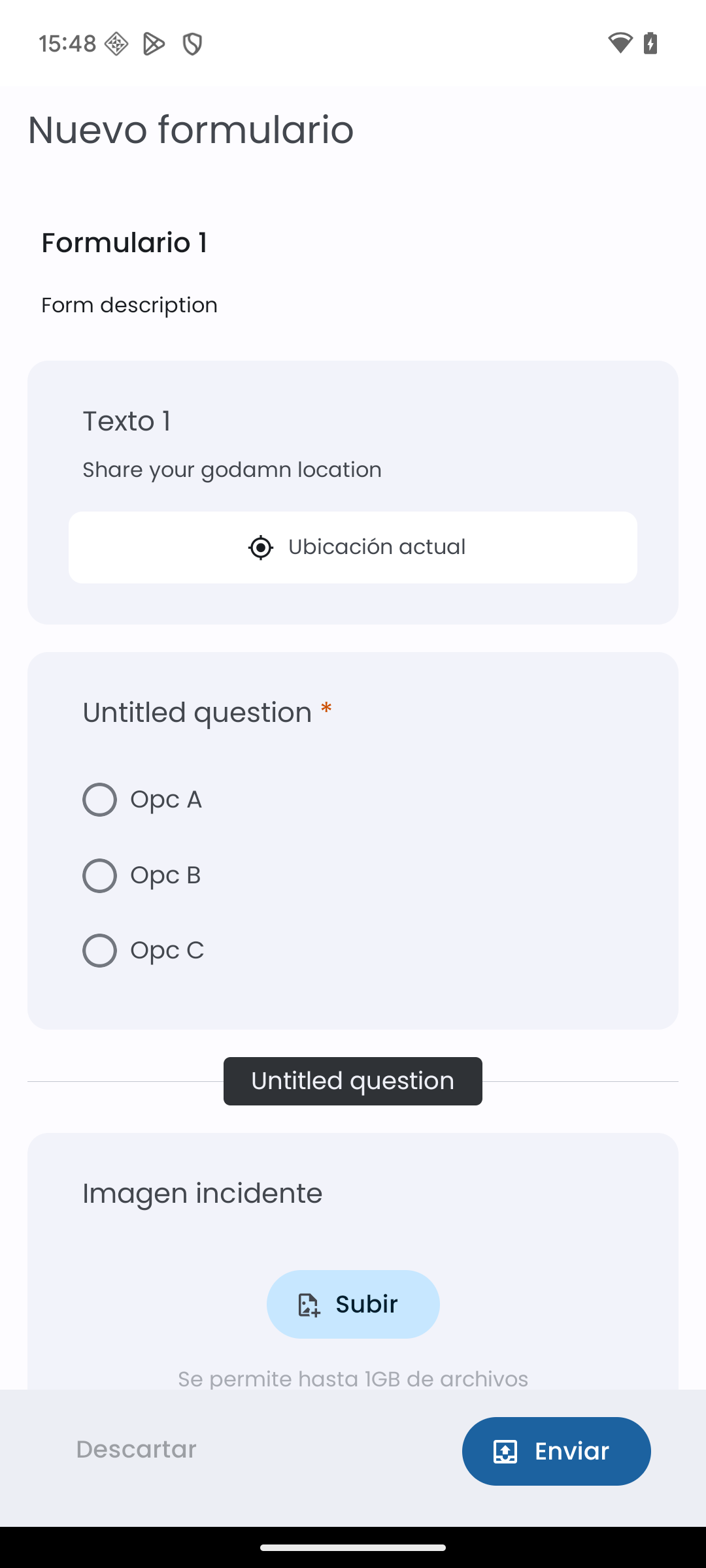Tap the file-add icon on Subir
This screenshot has width=706, height=1568.
(x=309, y=1305)
